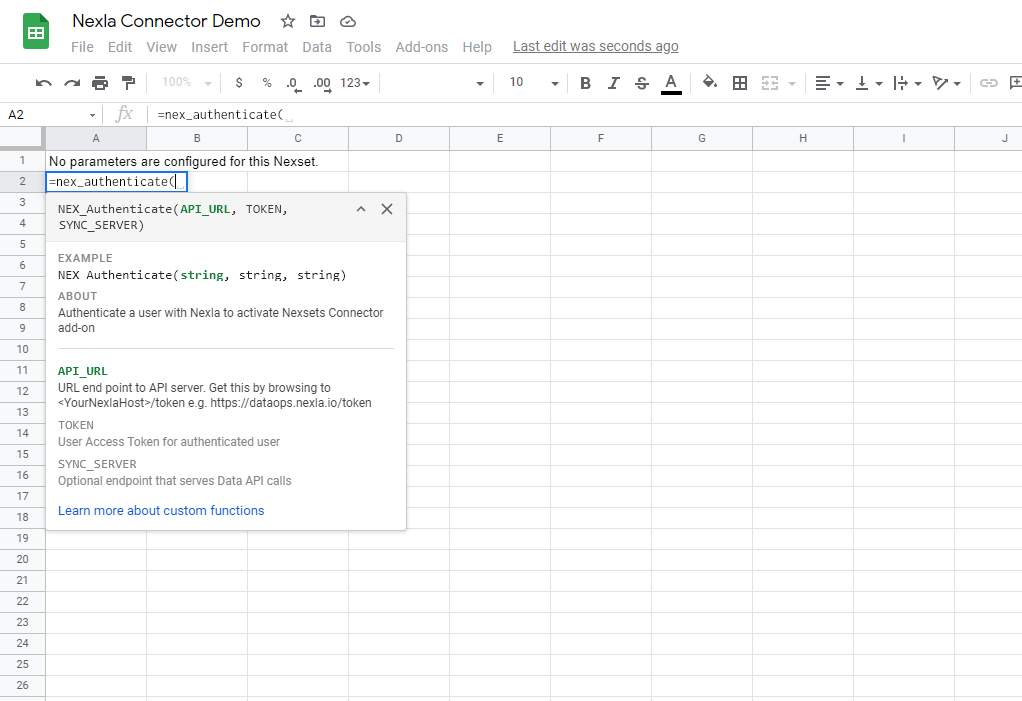
Task: Open the text color picker
Action: tap(671, 83)
